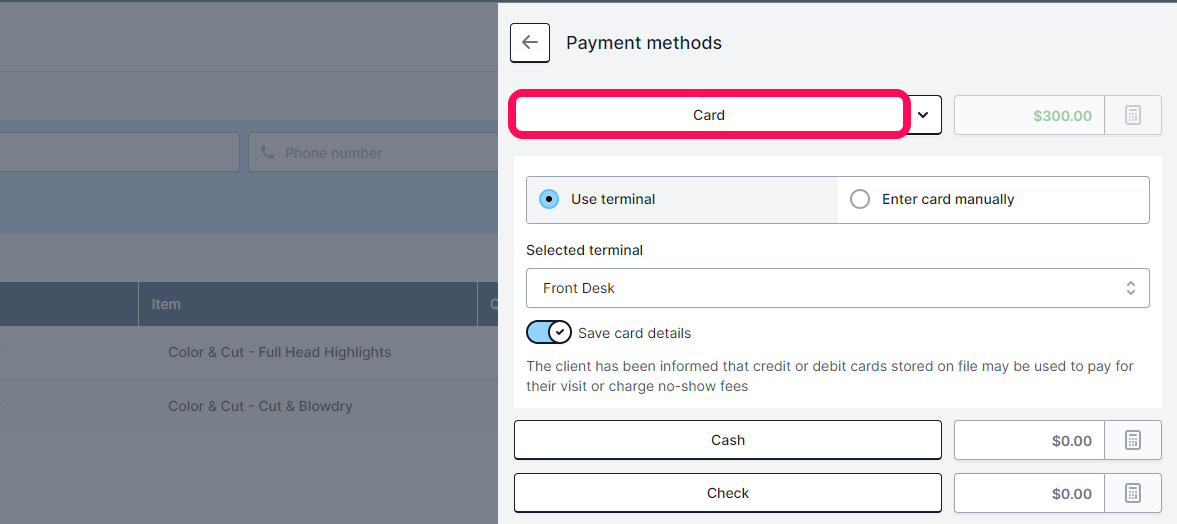
Task: Click the back arrow beside Payment methods
Action: [x=530, y=43]
